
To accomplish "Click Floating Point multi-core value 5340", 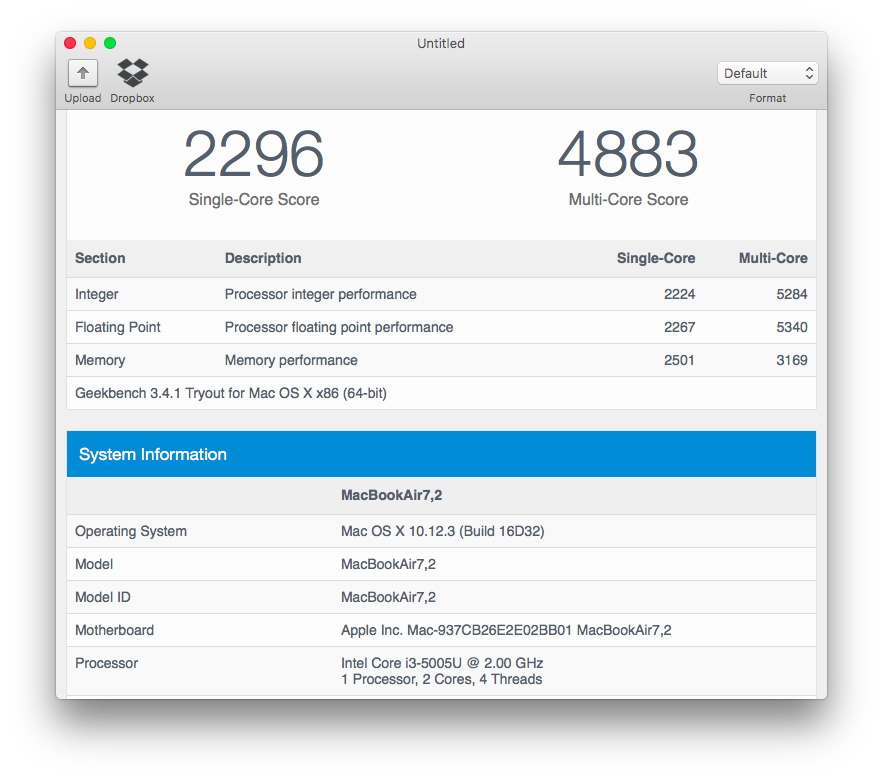I will (792, 327).
